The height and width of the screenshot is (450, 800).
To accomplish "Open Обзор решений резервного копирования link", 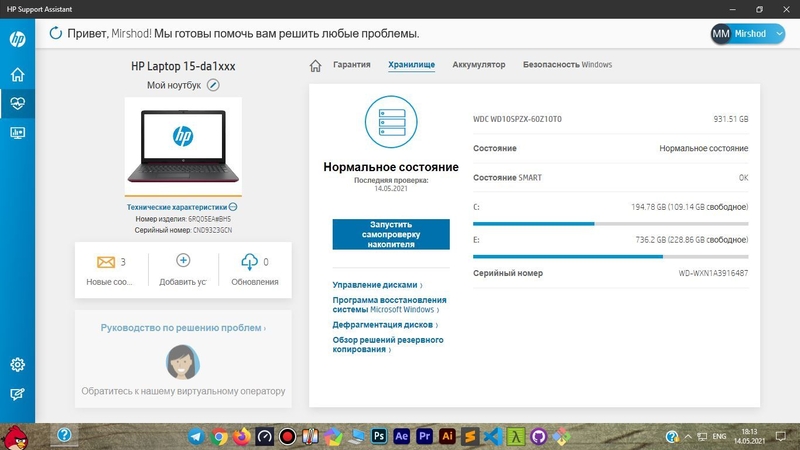I will 388,344.
